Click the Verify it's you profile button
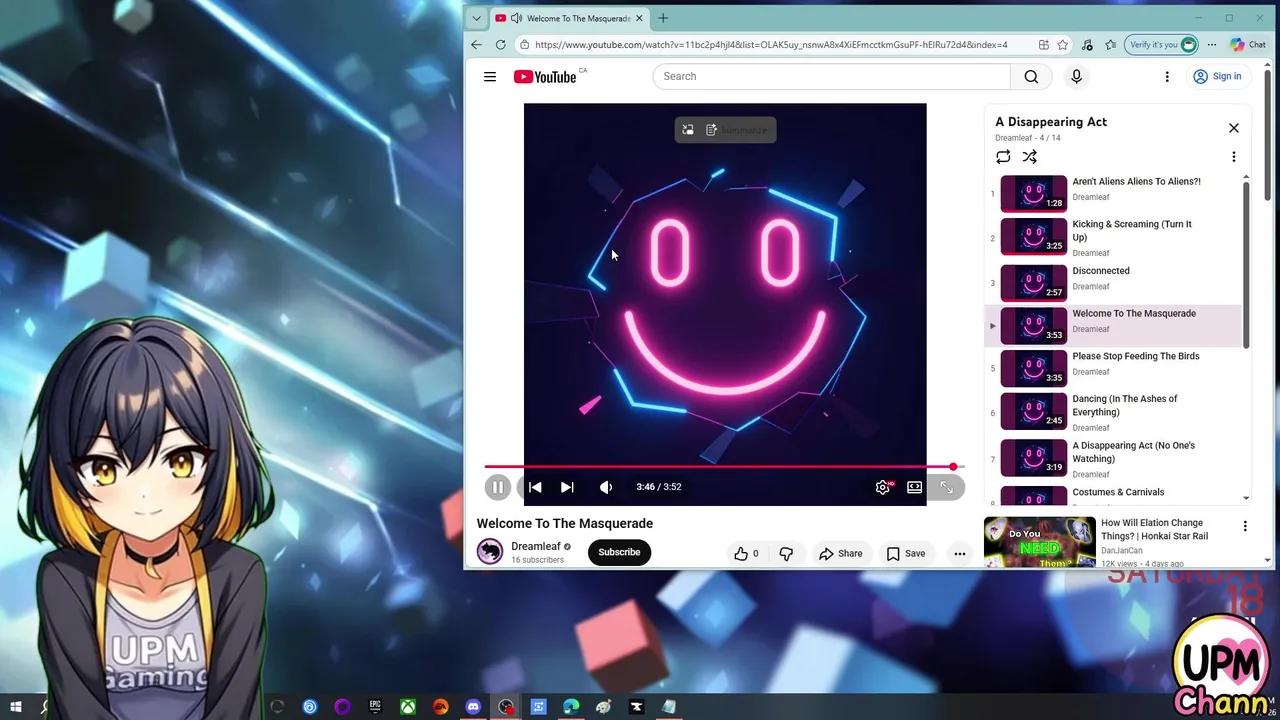This screenshot has width=1280, height=720. point(1162,44)
